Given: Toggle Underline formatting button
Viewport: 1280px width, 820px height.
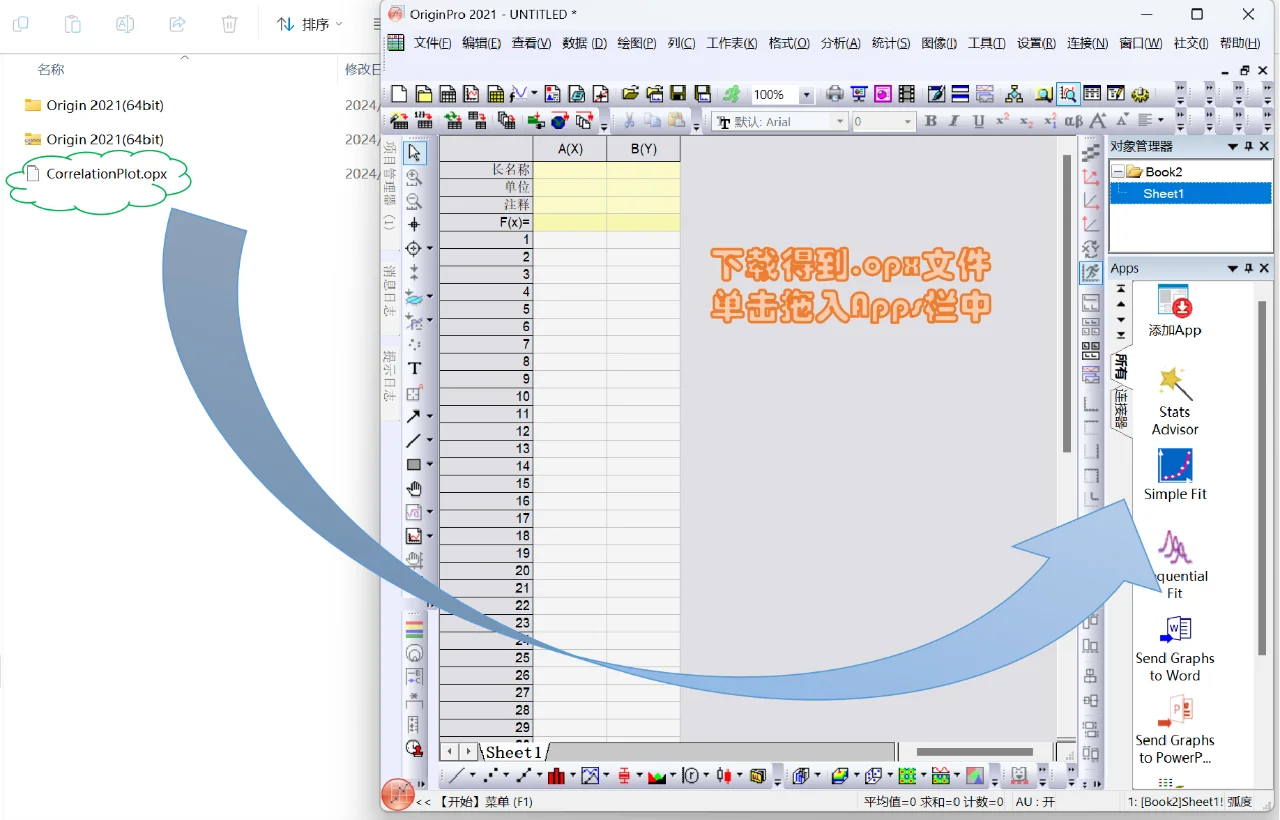Looking at the screenshot, I should [978, 121].
